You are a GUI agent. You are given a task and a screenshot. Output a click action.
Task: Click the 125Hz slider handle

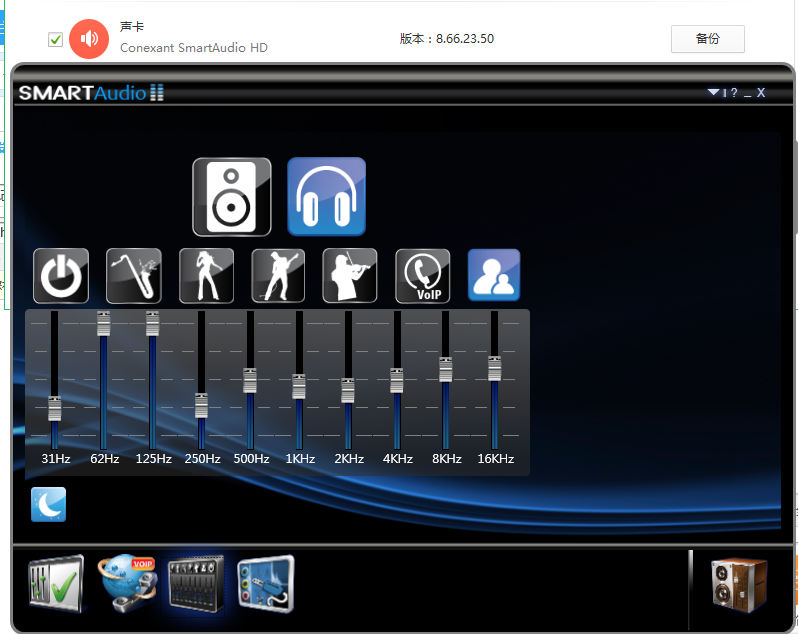(x=153, y=324)
